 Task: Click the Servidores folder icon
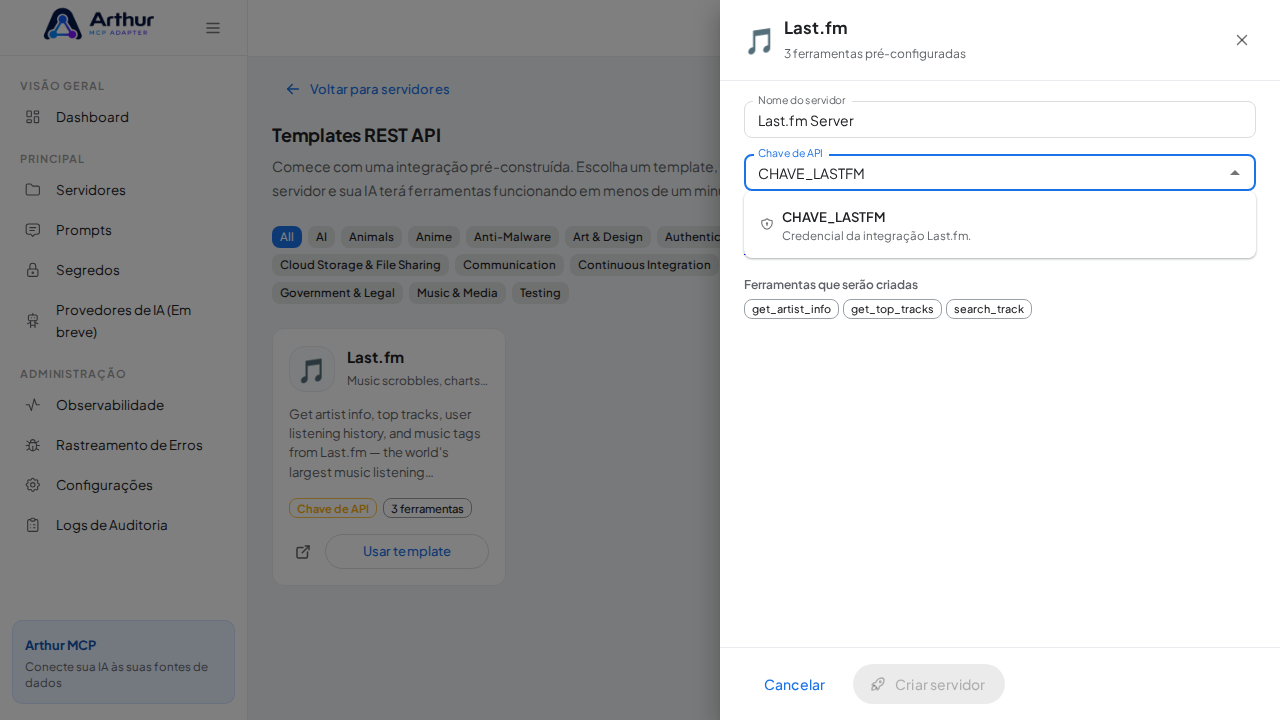click(x=33, y=190)
